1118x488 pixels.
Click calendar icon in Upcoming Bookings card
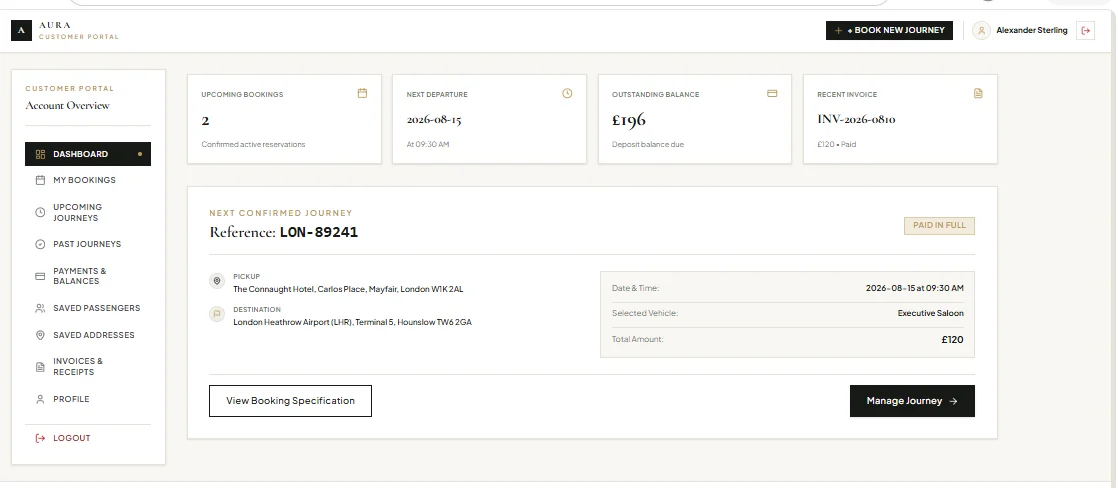[362, 93]
